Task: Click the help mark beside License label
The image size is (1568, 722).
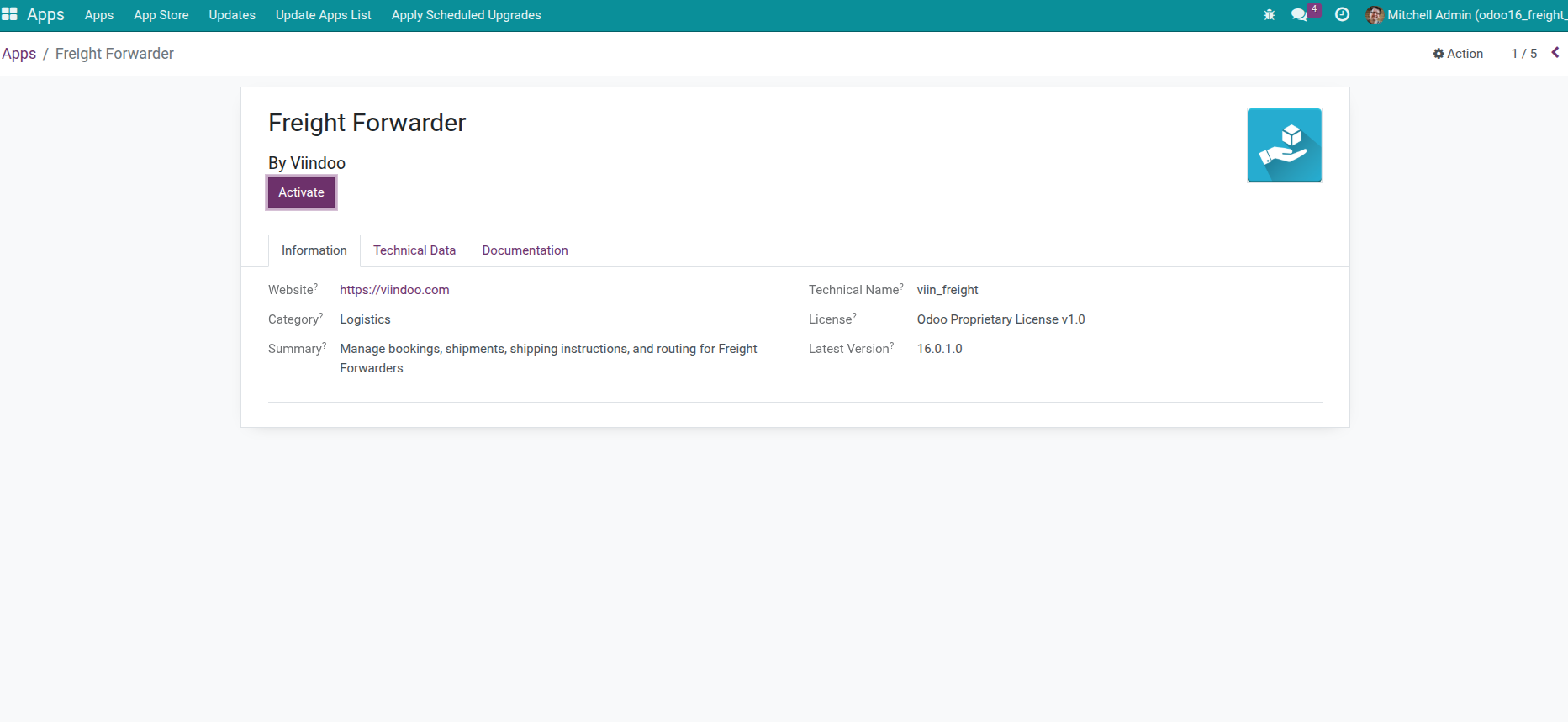Action: 854,316
